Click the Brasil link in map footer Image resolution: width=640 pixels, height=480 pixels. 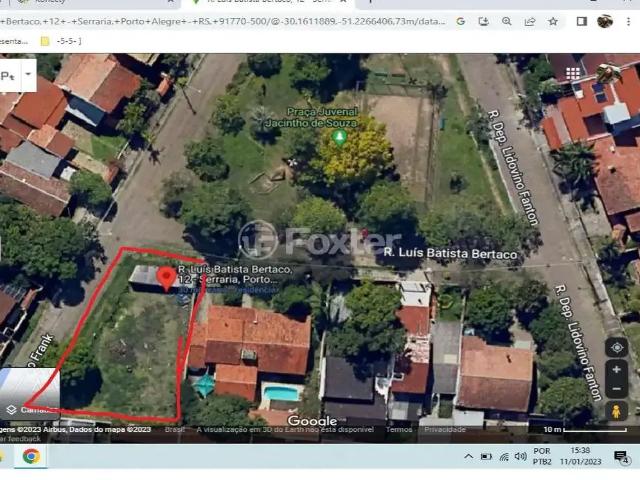pos(175,429)
